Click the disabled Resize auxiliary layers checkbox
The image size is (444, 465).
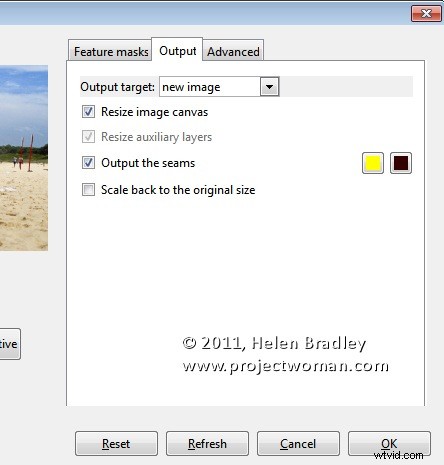pyautogui.click(x=88, y=137)
